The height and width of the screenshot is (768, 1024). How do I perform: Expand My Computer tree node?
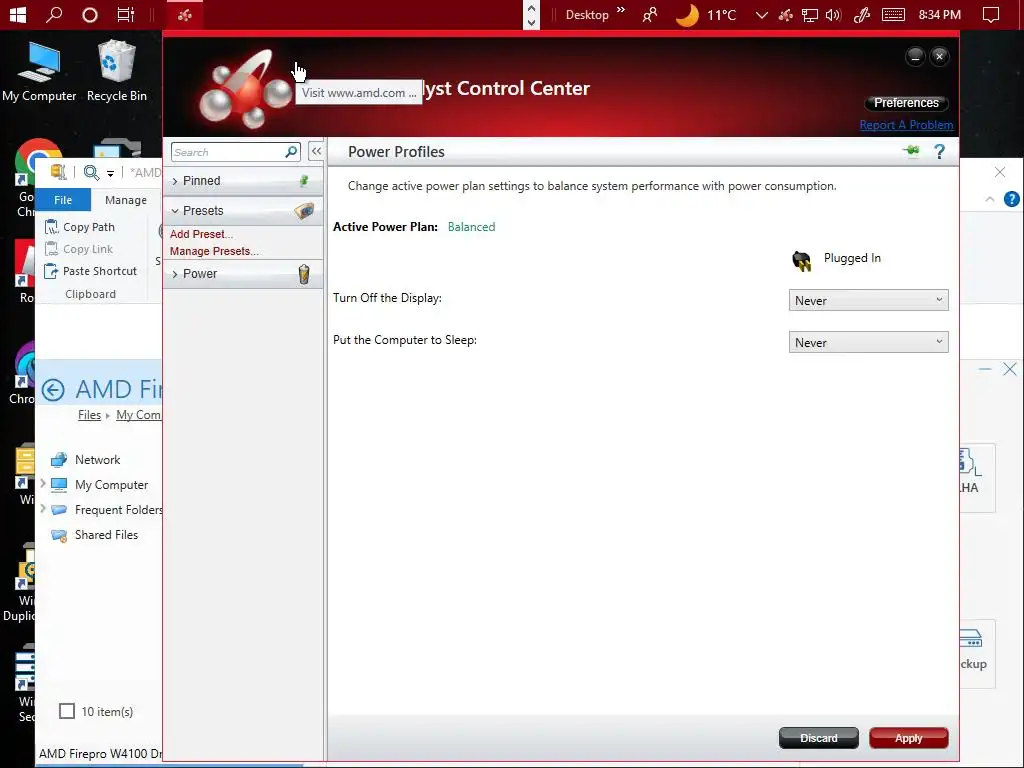pyautogui.click(x=42, y=484)
